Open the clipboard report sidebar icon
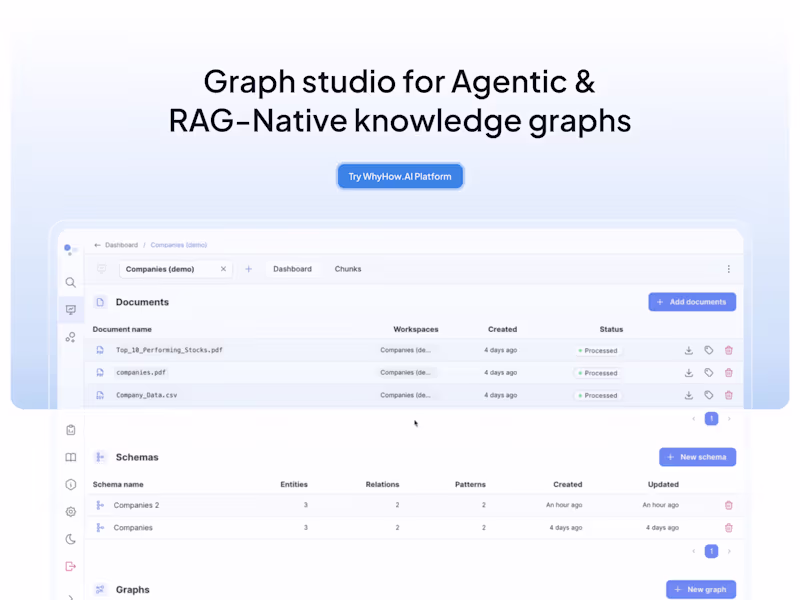 70,430
